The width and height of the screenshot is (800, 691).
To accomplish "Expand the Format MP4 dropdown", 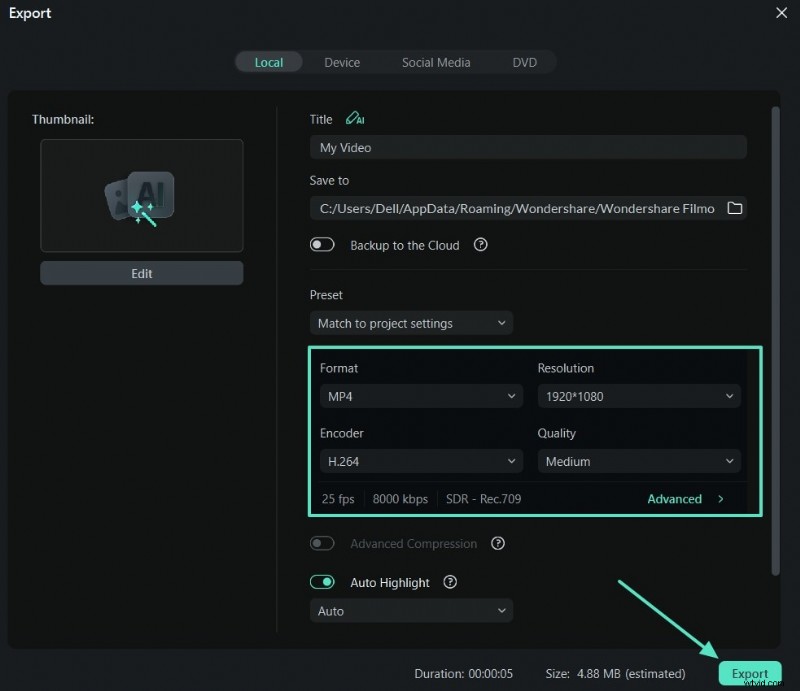I will pos(421,396).
